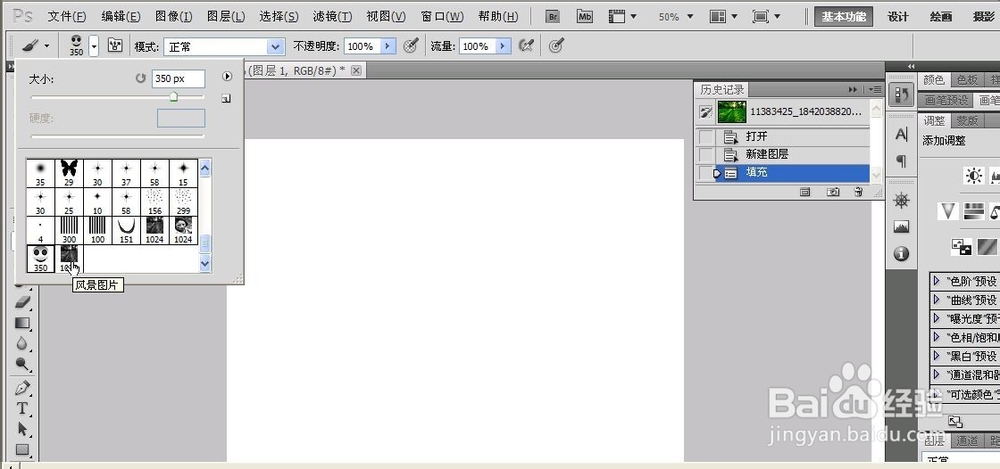Open the Histogram panel dock icon

click(x=901, y=227)
